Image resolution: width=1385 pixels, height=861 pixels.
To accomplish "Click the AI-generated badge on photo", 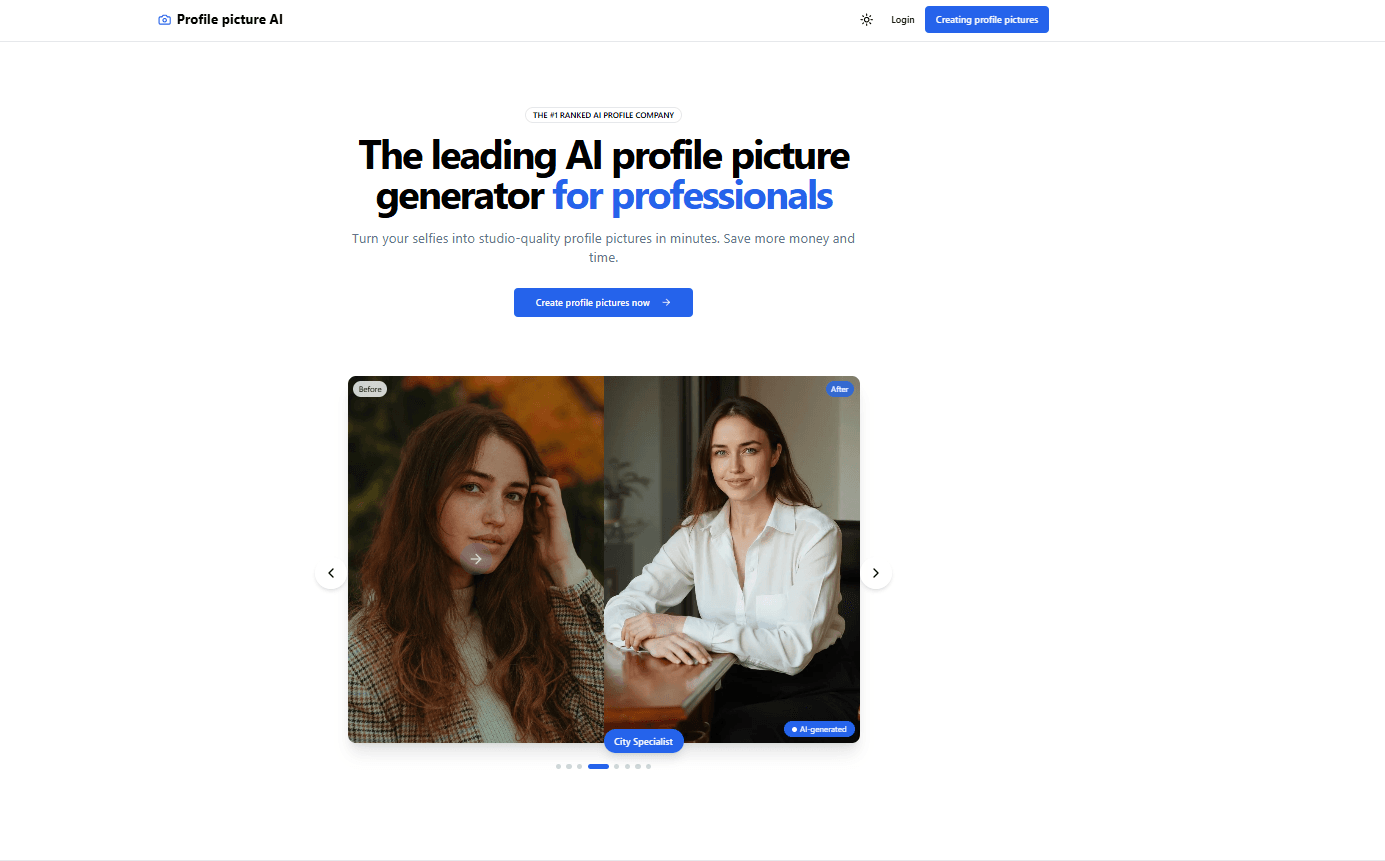I will 820,730.
